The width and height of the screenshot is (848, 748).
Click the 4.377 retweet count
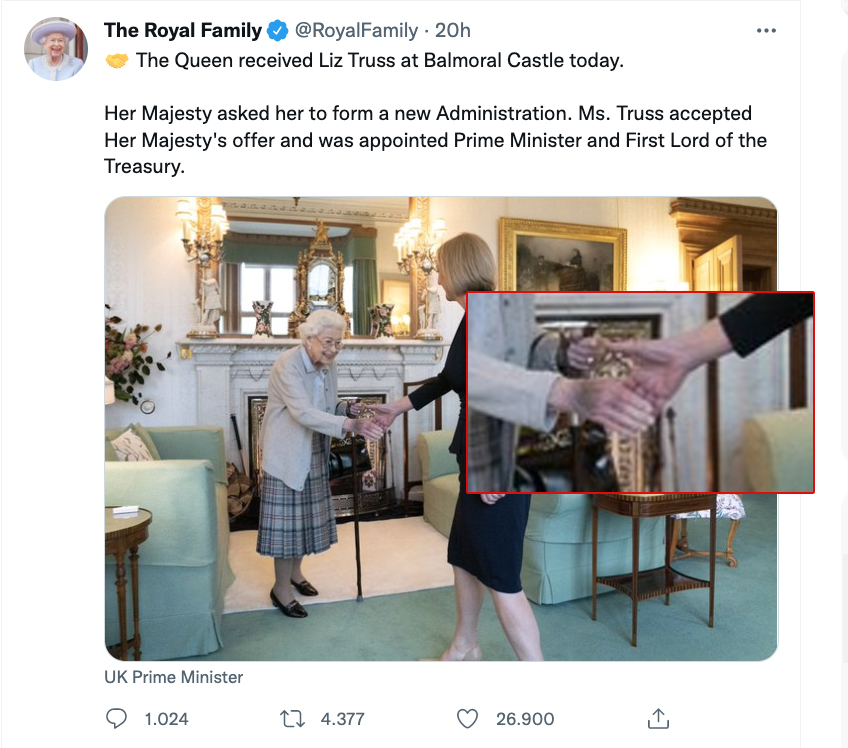click(x=342, y=718)
